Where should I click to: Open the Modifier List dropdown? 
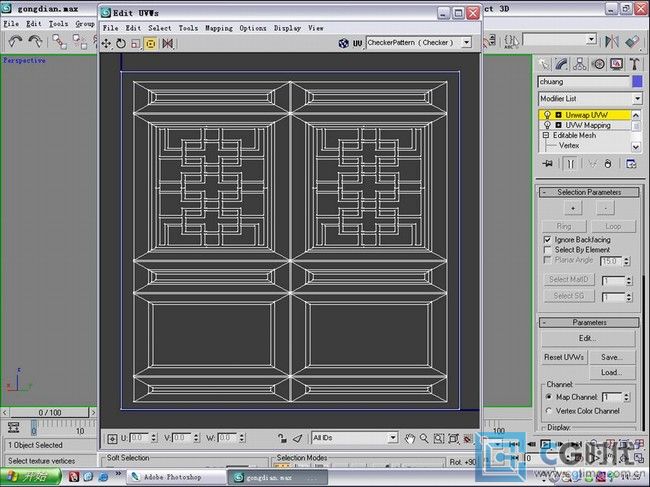pyautogui.click(x=637, y=99)
